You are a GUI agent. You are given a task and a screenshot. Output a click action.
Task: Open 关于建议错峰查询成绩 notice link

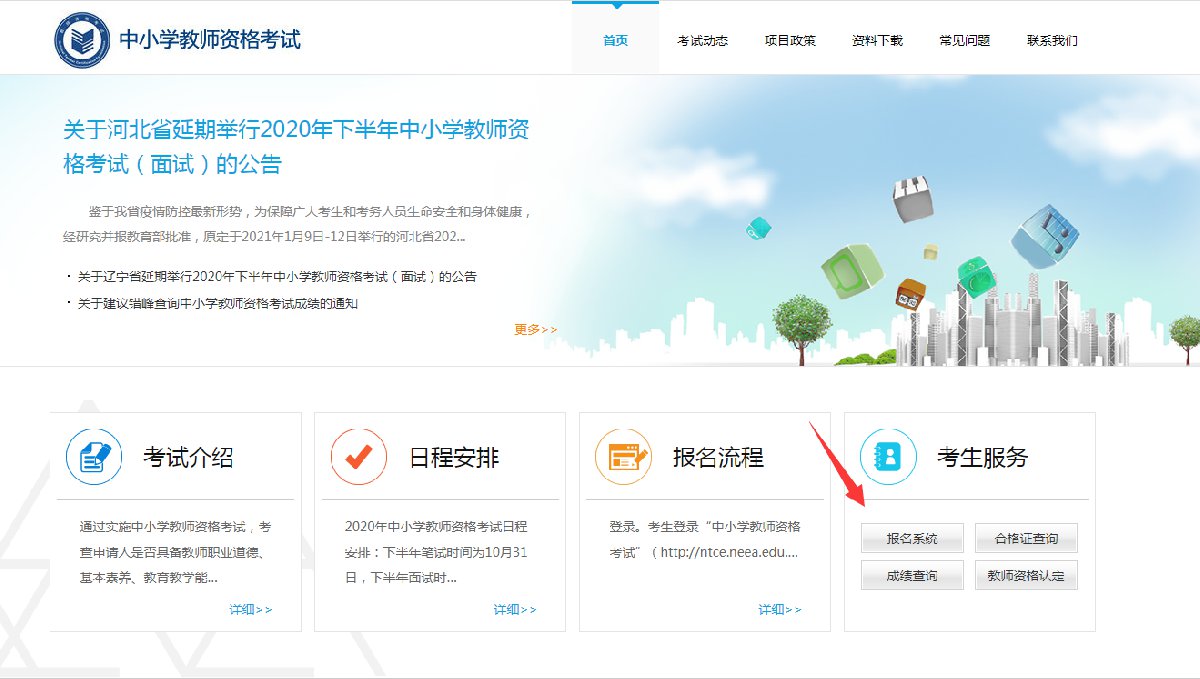click(217, 303)
